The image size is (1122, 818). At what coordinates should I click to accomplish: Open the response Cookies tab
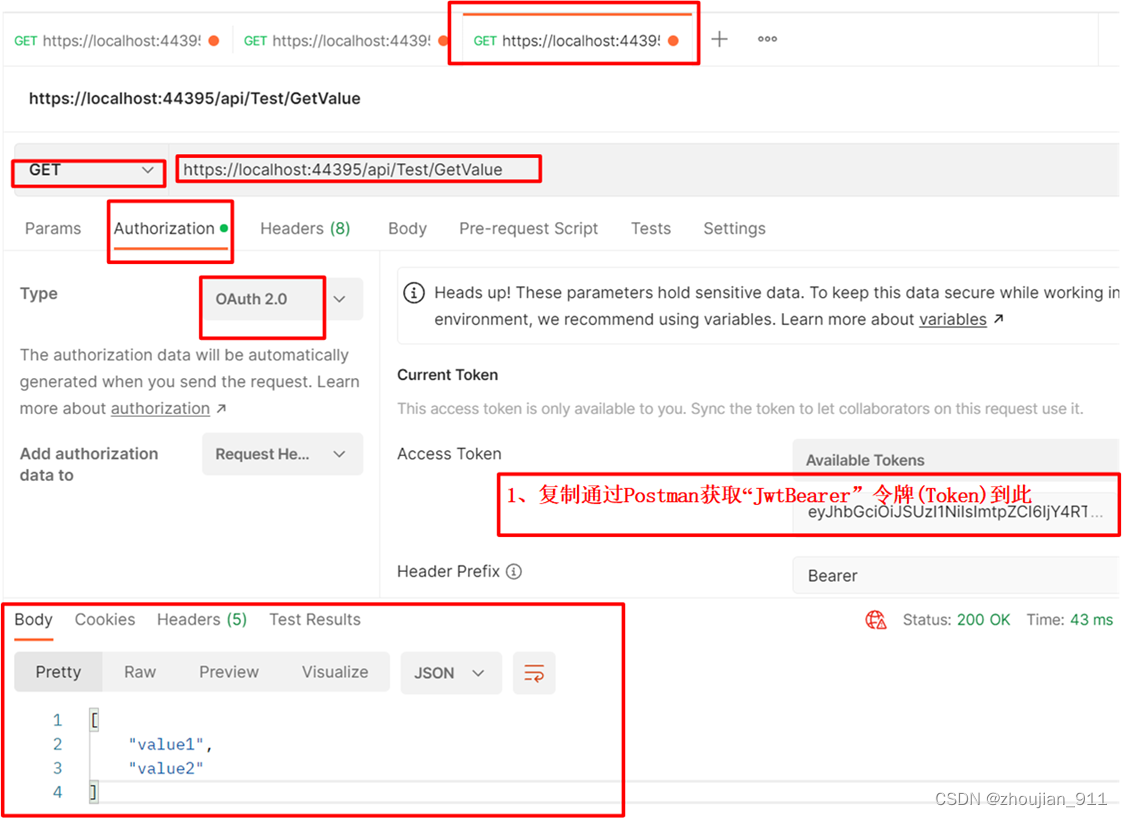coord(104,620)
